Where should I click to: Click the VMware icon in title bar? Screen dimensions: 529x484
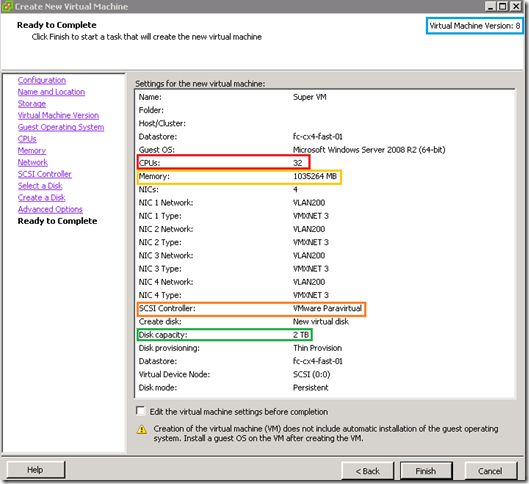point(7,6)
